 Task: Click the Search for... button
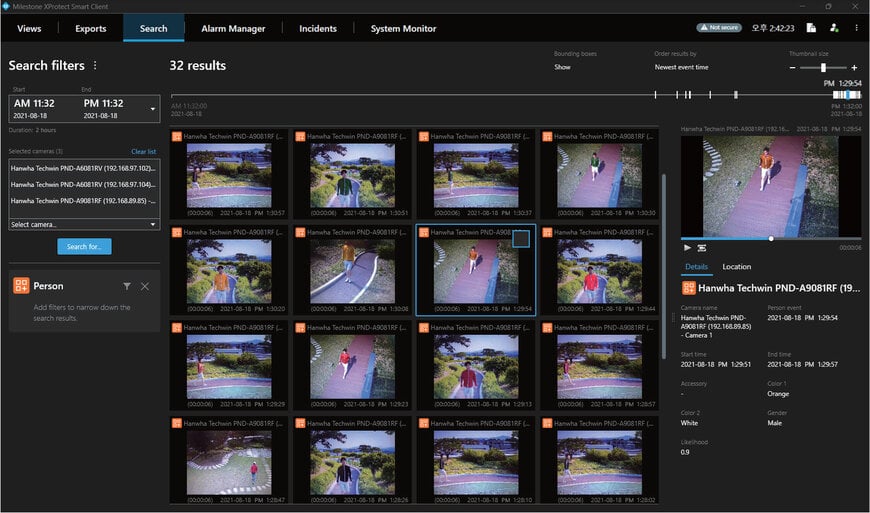[84, 247]
